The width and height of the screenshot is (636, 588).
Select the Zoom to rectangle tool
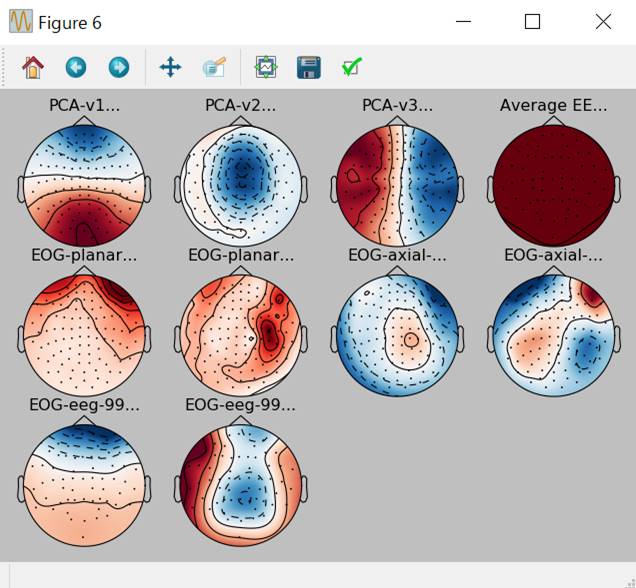point(214,68)
